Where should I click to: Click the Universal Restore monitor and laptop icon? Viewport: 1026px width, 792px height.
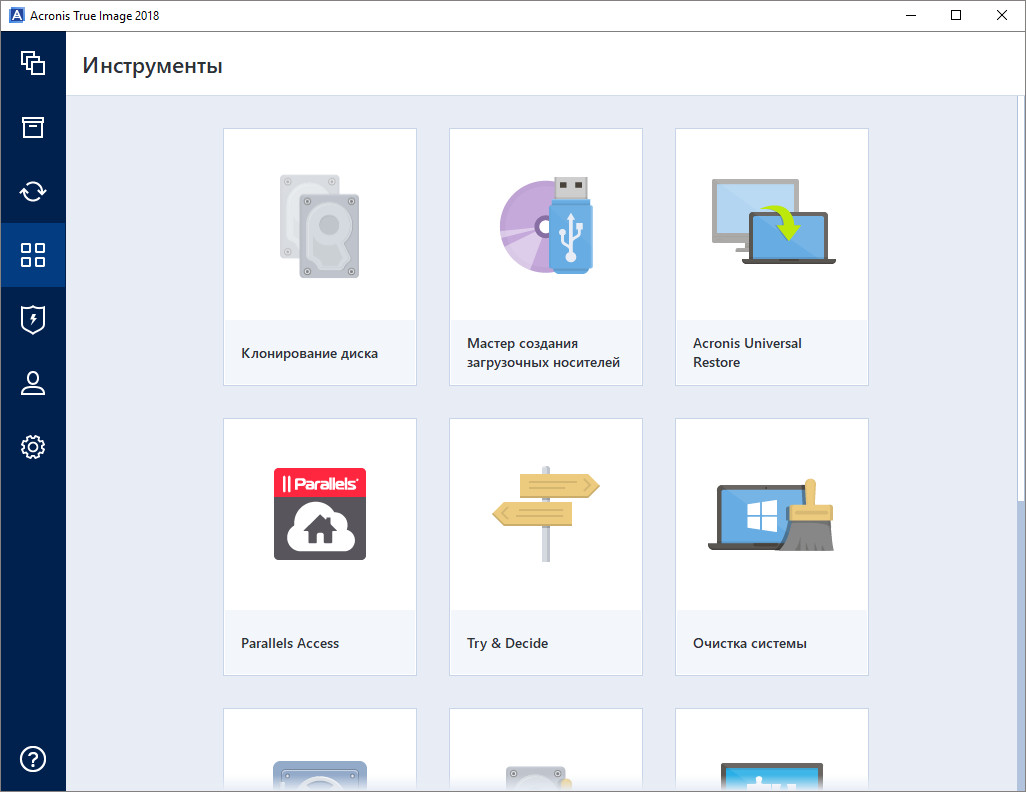click(x=773, y=221)
